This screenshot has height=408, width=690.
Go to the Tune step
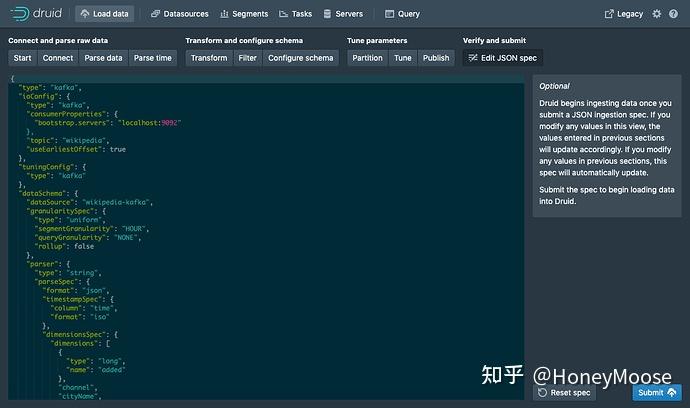coord(403,58)
